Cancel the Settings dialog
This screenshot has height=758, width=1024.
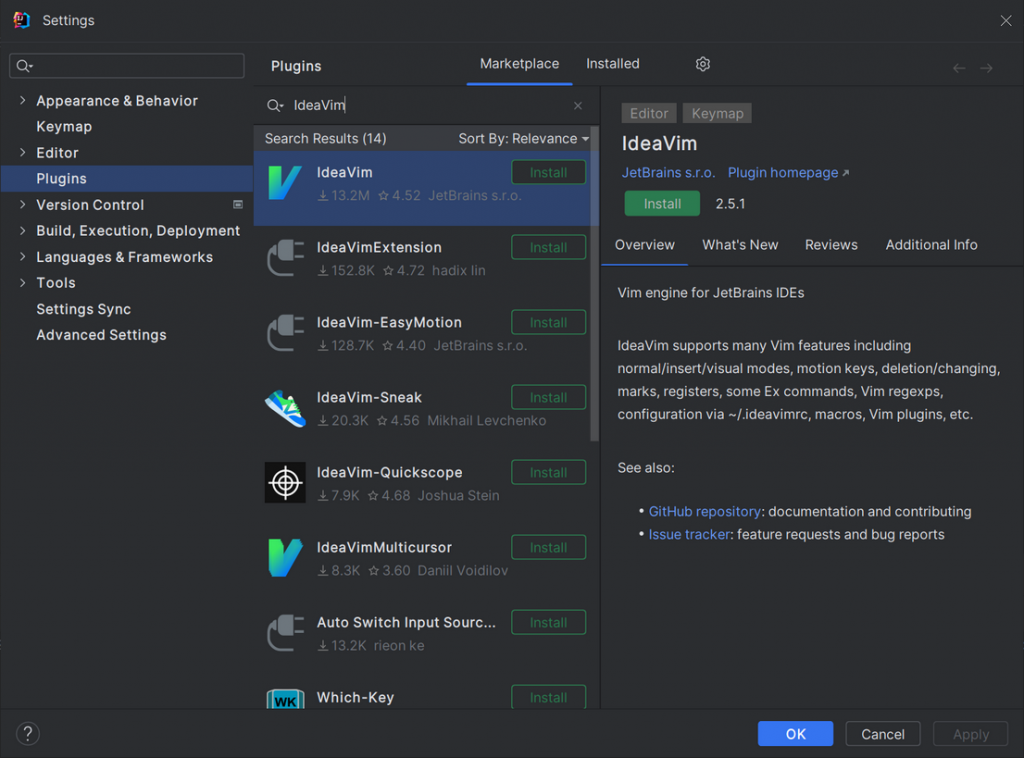coord(883,734)
